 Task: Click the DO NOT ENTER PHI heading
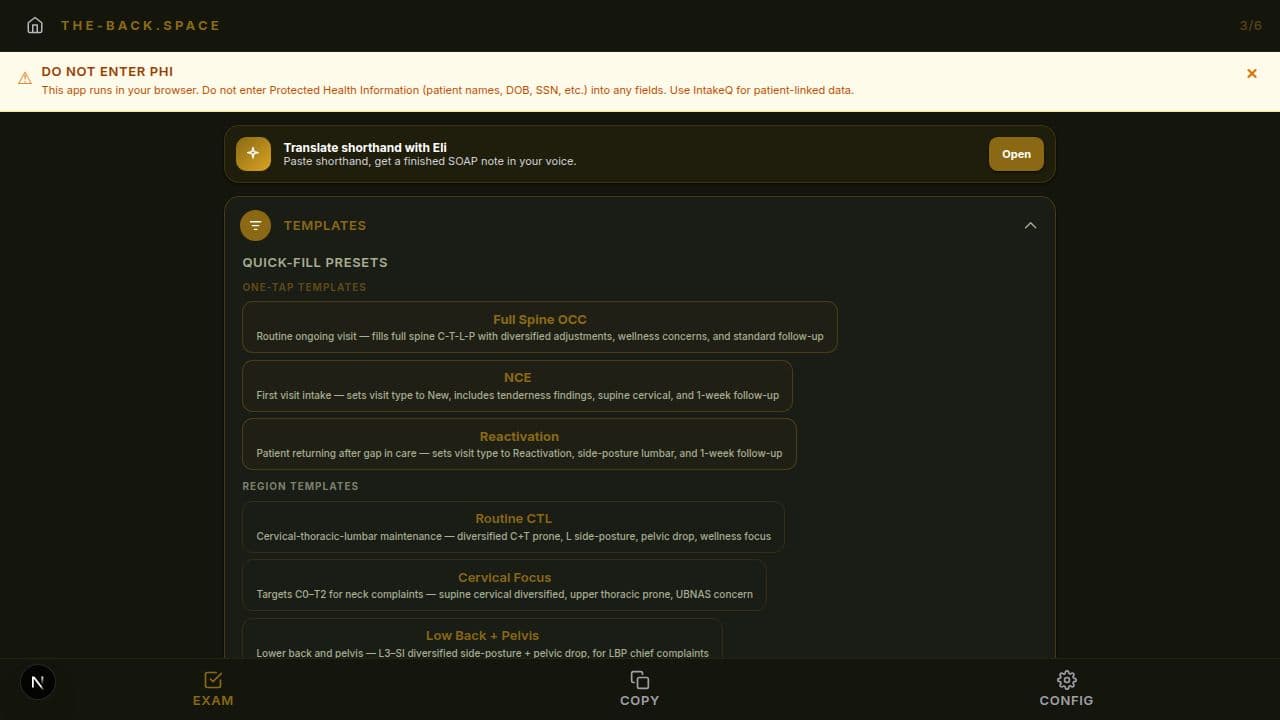coord(107,72)
